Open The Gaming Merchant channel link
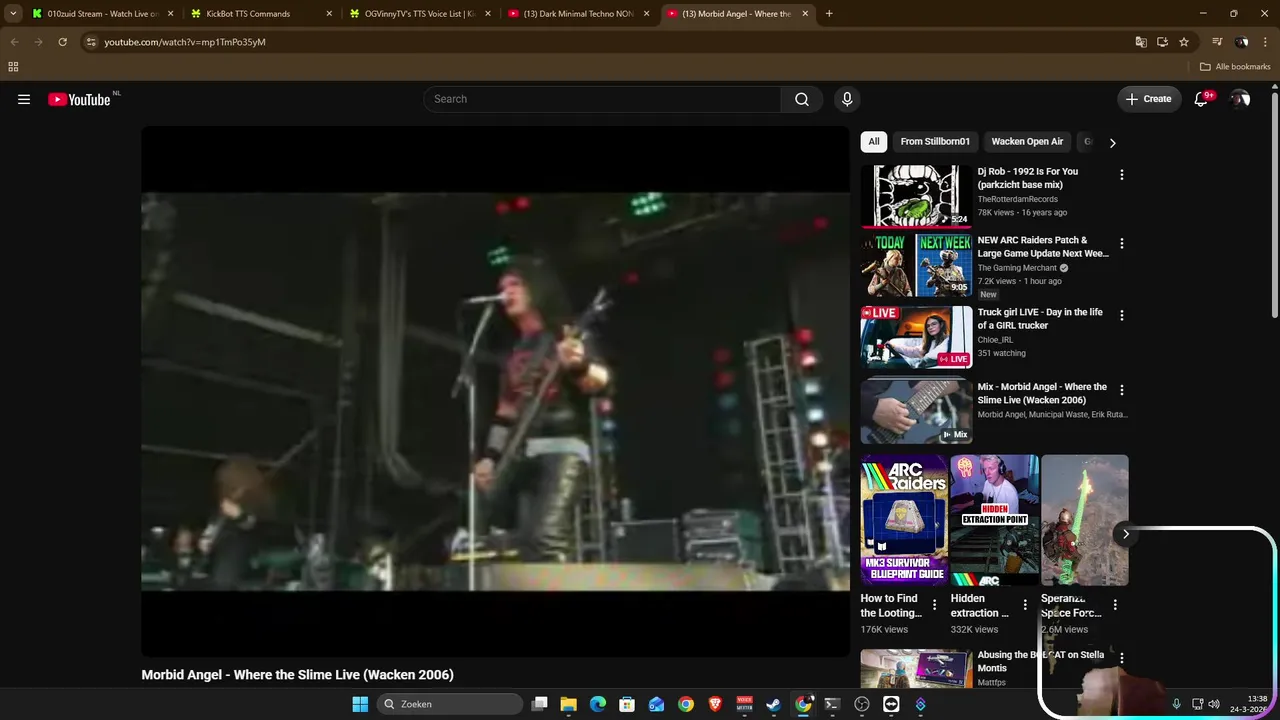The width and height of the screenshot is (1280, 720). pos(1016,268)
